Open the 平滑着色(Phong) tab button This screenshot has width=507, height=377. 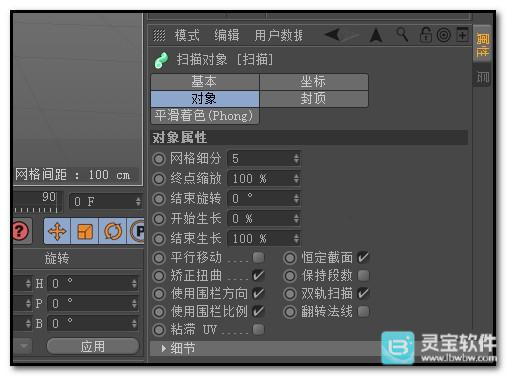[205, 116]
